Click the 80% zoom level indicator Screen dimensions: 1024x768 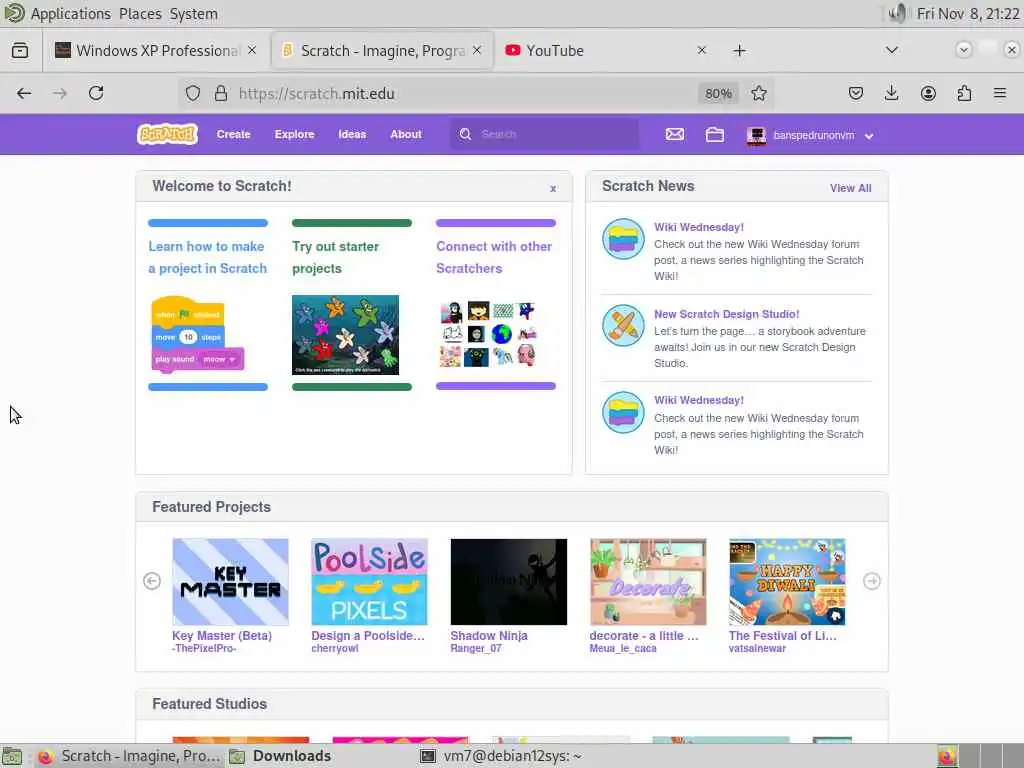click(x=718, y=94)
